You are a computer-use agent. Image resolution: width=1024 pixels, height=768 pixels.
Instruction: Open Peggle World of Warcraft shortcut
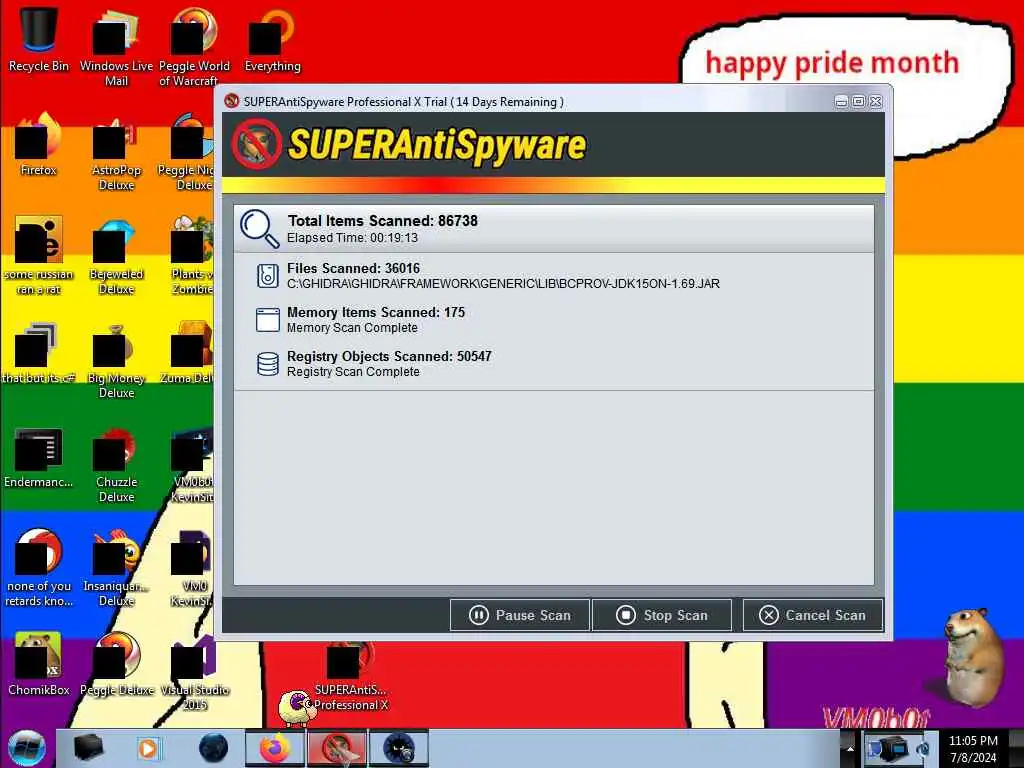tap(194, 47)
